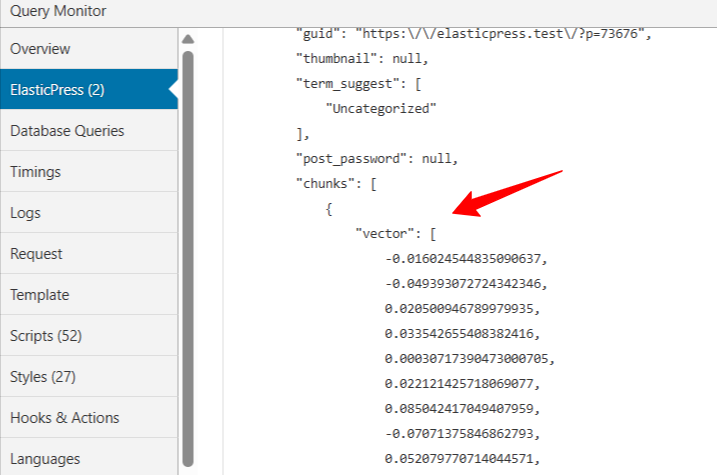Click the vertical scrollbar thumb beside the menu
The image size is (717, 475).
click(x=187, y=250)
